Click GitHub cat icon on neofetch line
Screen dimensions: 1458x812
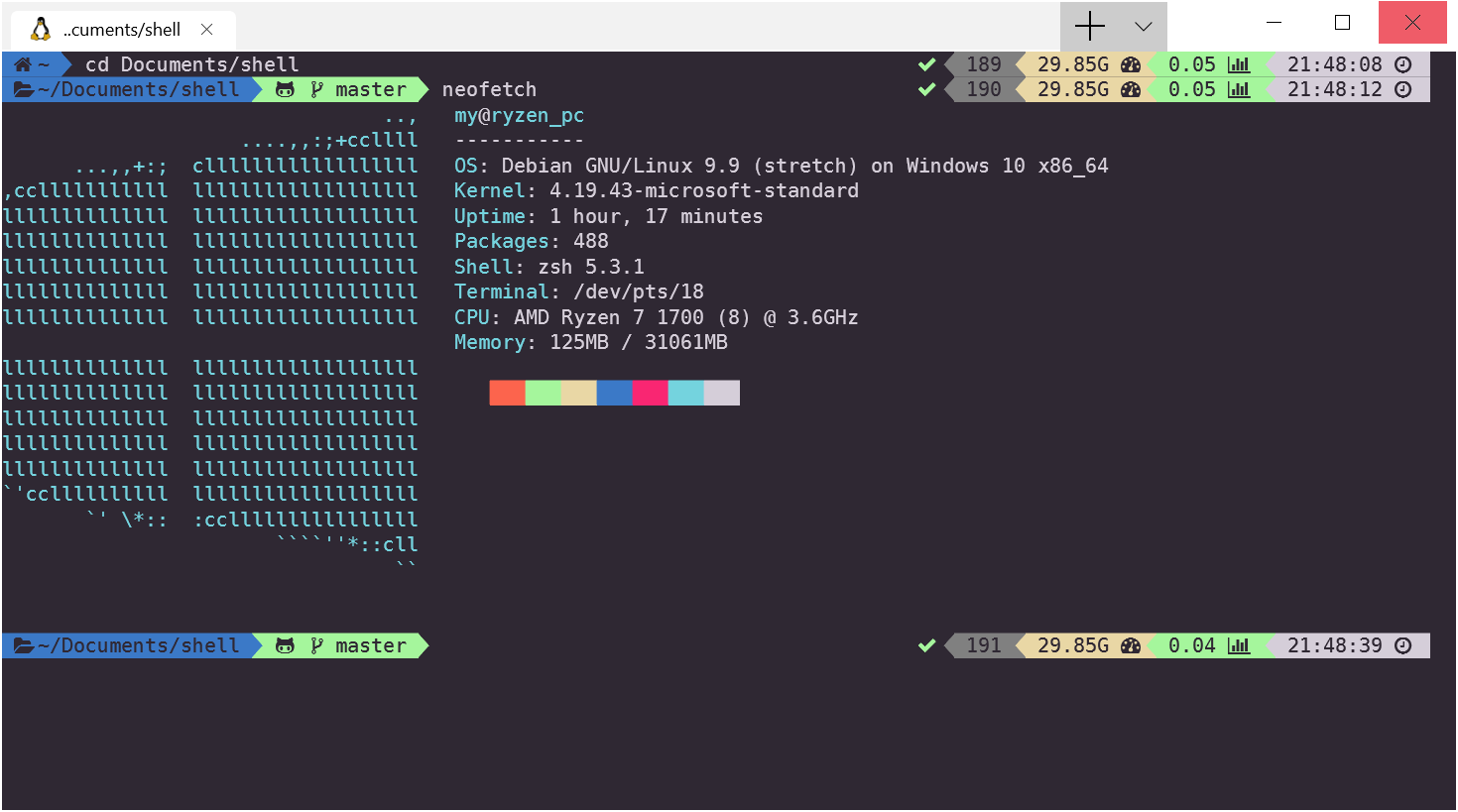[285, 90]
